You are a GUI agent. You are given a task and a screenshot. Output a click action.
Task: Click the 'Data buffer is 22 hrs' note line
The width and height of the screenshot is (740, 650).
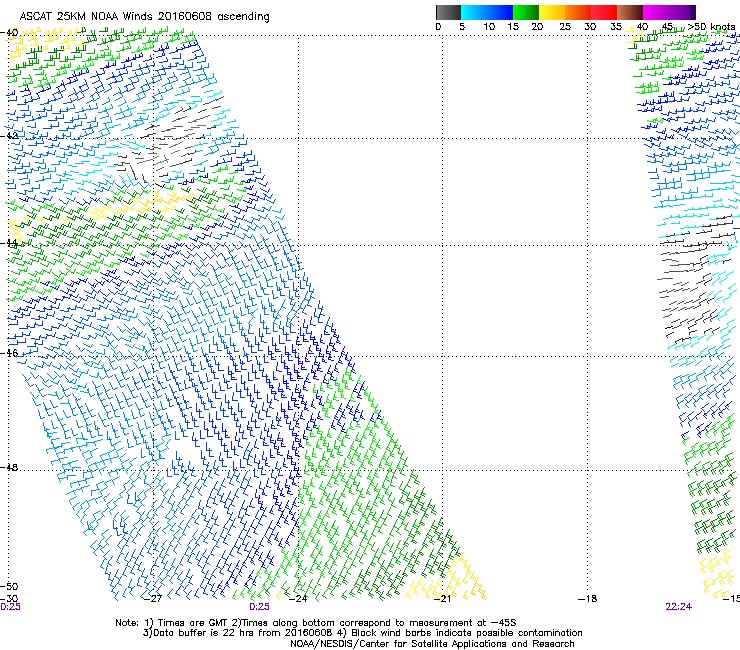point(363,633)
